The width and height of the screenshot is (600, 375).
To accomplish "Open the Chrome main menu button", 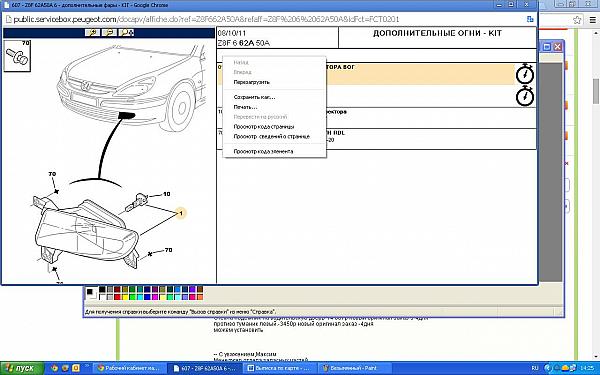I will pyautogui.click(x=592, y=20).
